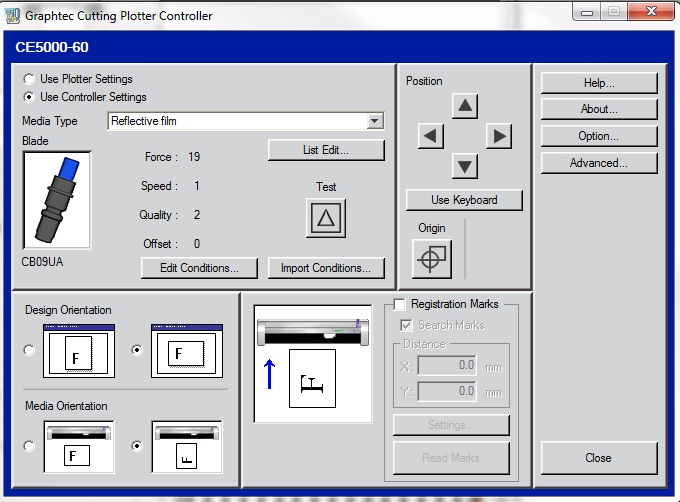
Task: Open the About dialog
Action: coord(599,109)
